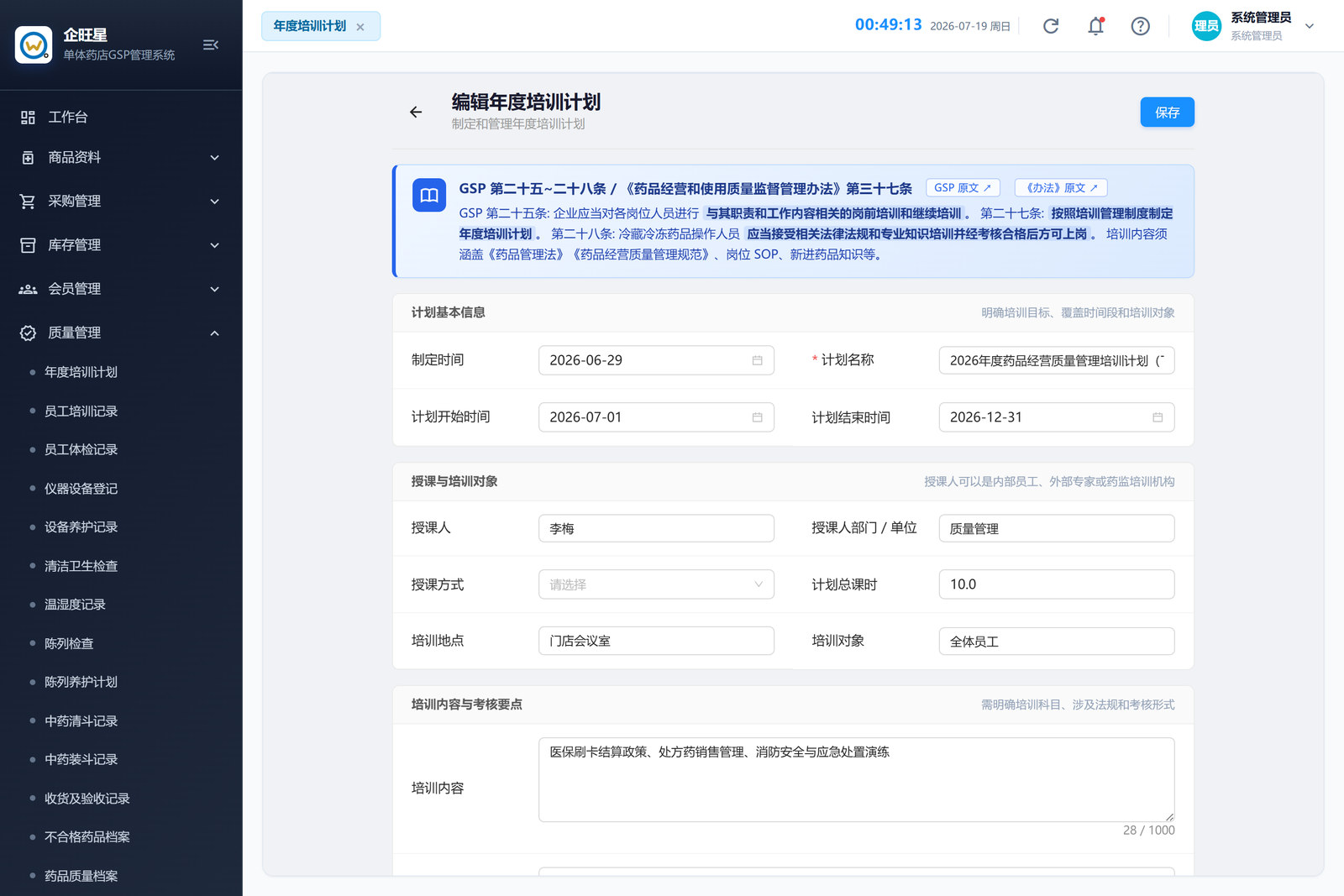Image resolution: width=1344 pixels, height=896 pixels.
Task: Open 中药装斗记录 menu item
Action: click(x=81, y=759)
